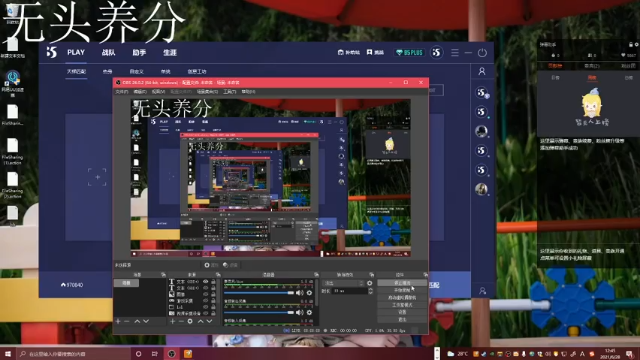
Task: Lock the game capture source
Action: tap(213, 301)
